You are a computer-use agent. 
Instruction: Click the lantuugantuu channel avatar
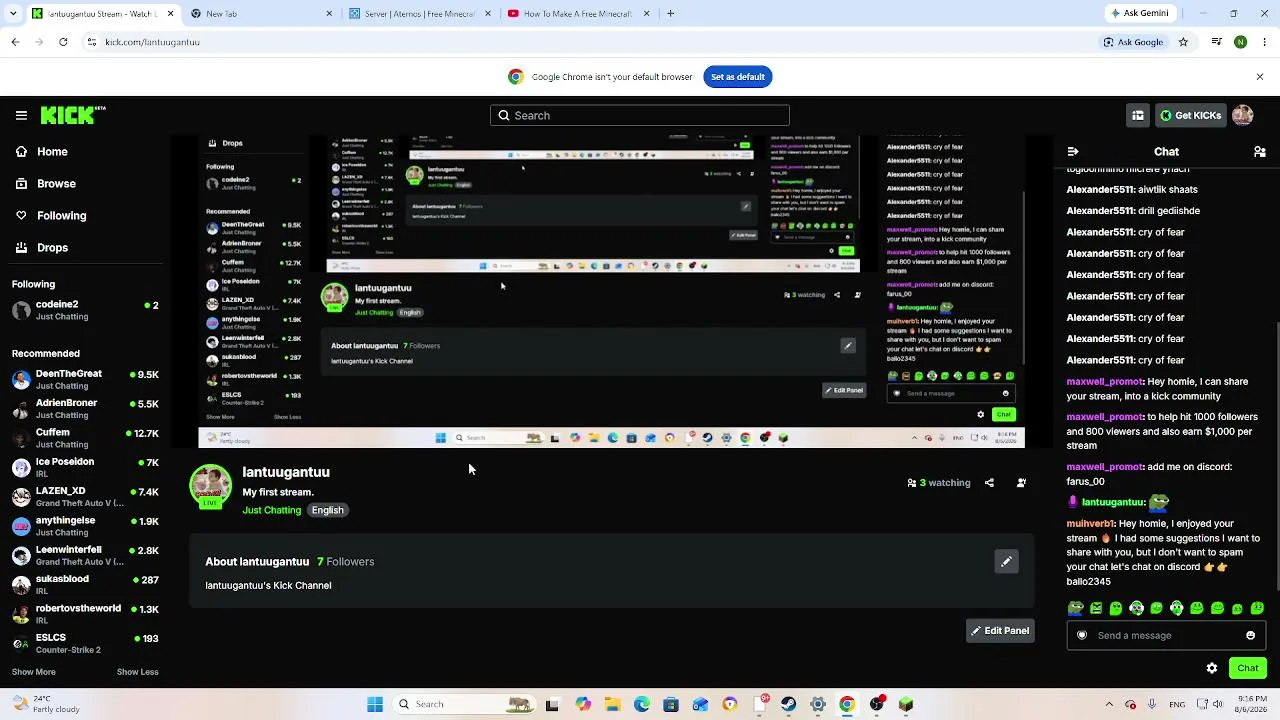pyautogui.click(x=211, y=486)
